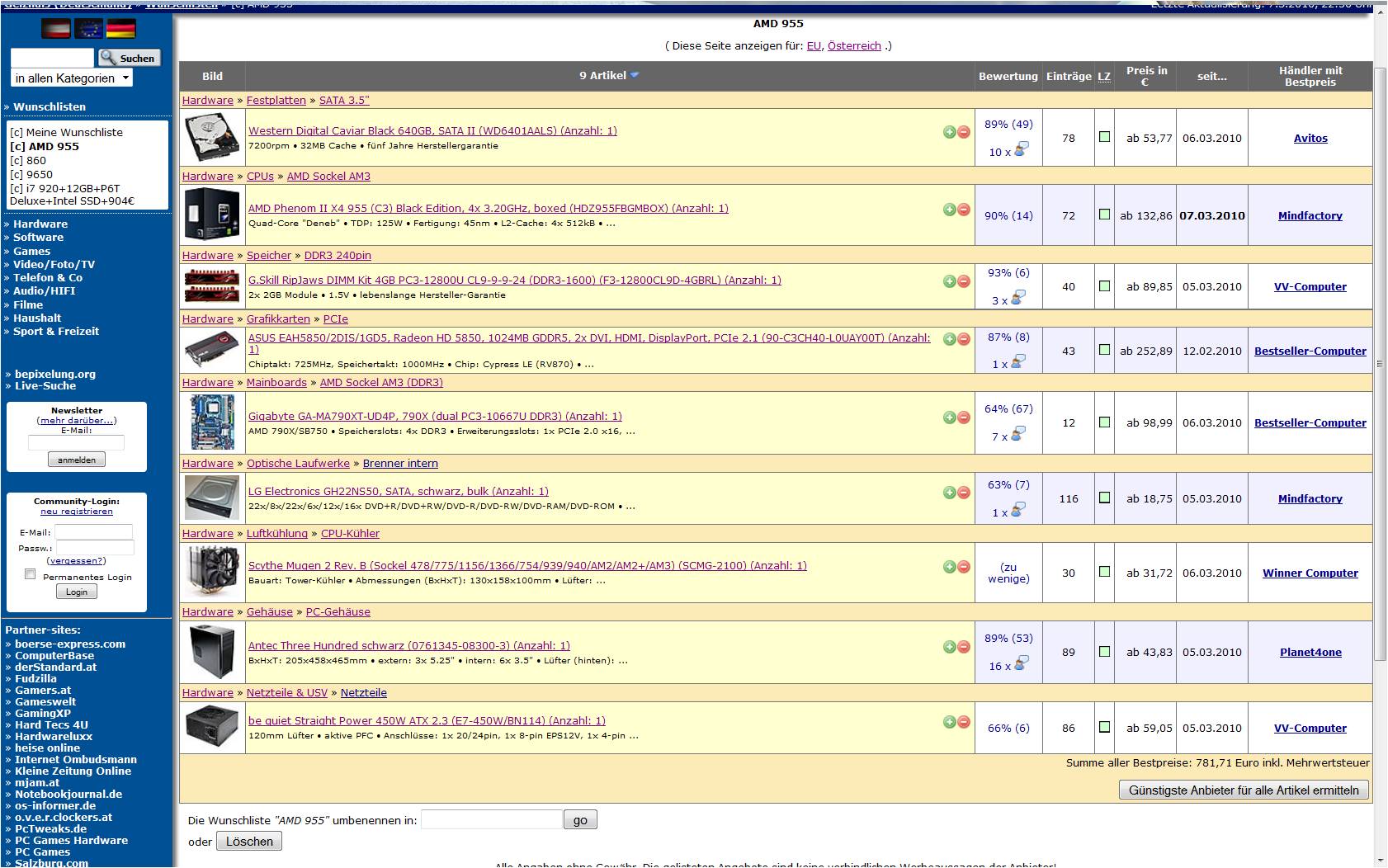Open Video/Foto/TV category in sidebar

coord(54,264)
